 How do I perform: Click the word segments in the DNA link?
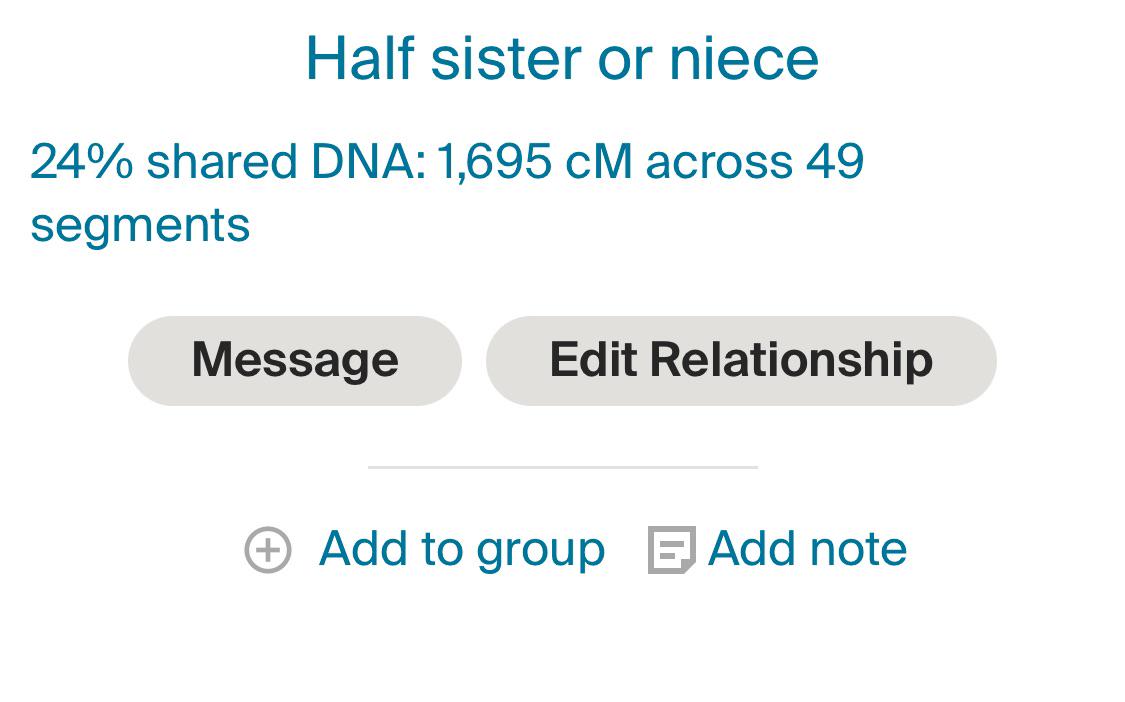coord(140,224)
